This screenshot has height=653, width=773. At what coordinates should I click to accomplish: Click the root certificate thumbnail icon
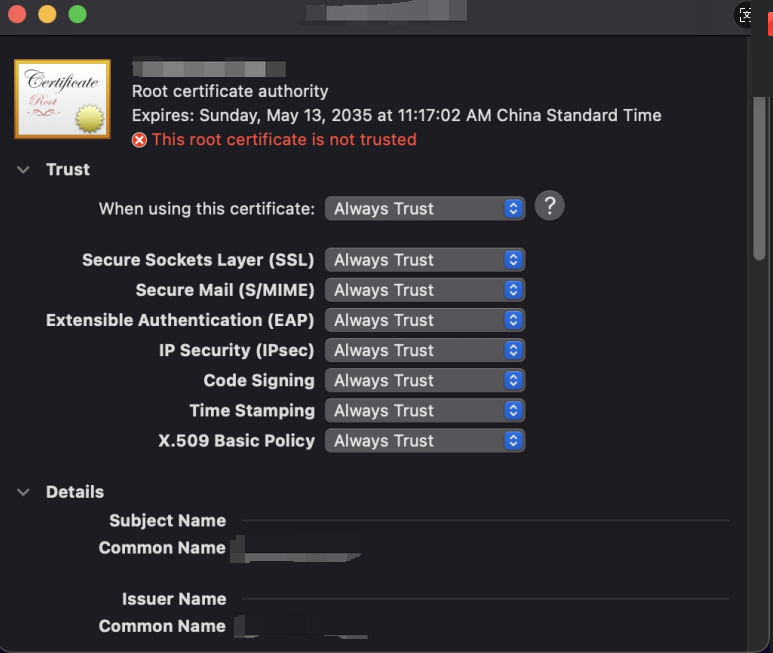[63, 99]
